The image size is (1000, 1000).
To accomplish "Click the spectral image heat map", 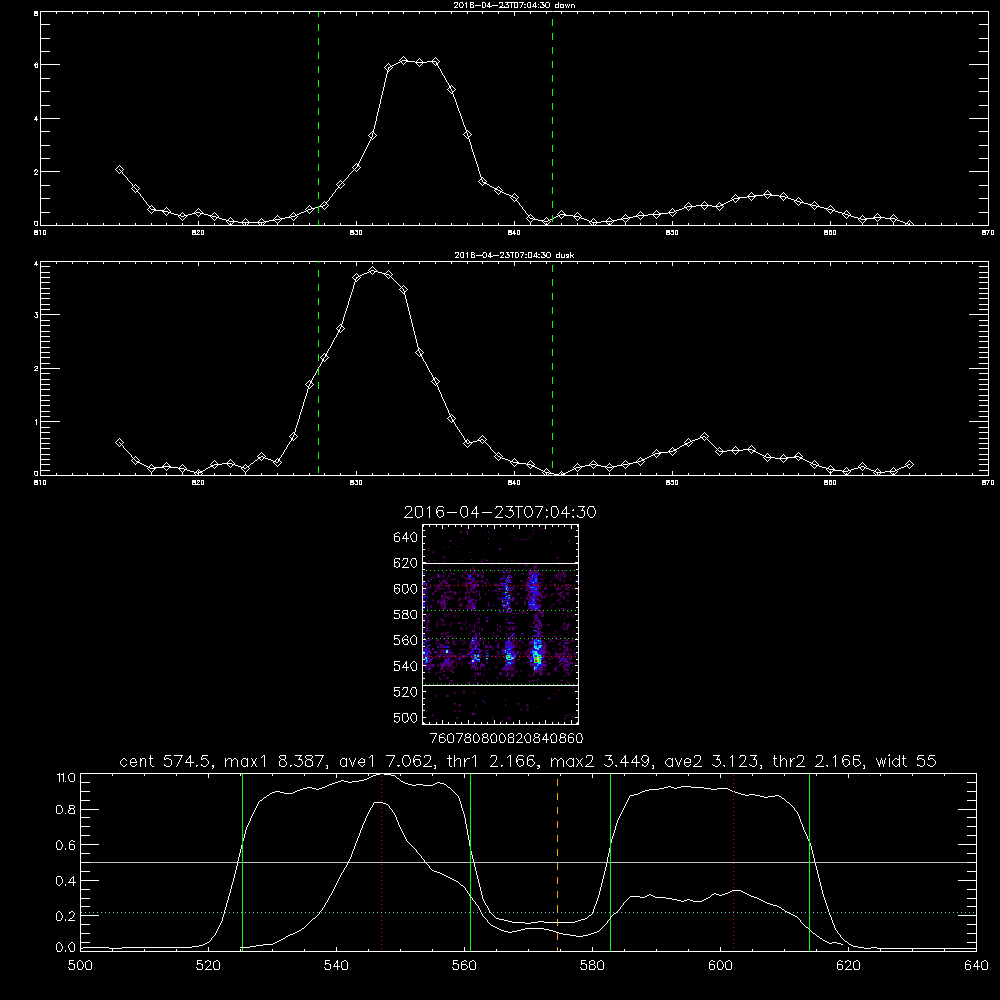I will (501, 624).
